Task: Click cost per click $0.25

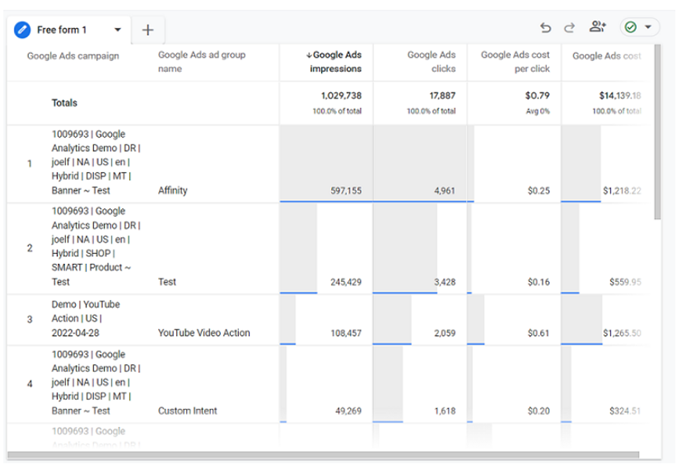Action: [539, 190]
